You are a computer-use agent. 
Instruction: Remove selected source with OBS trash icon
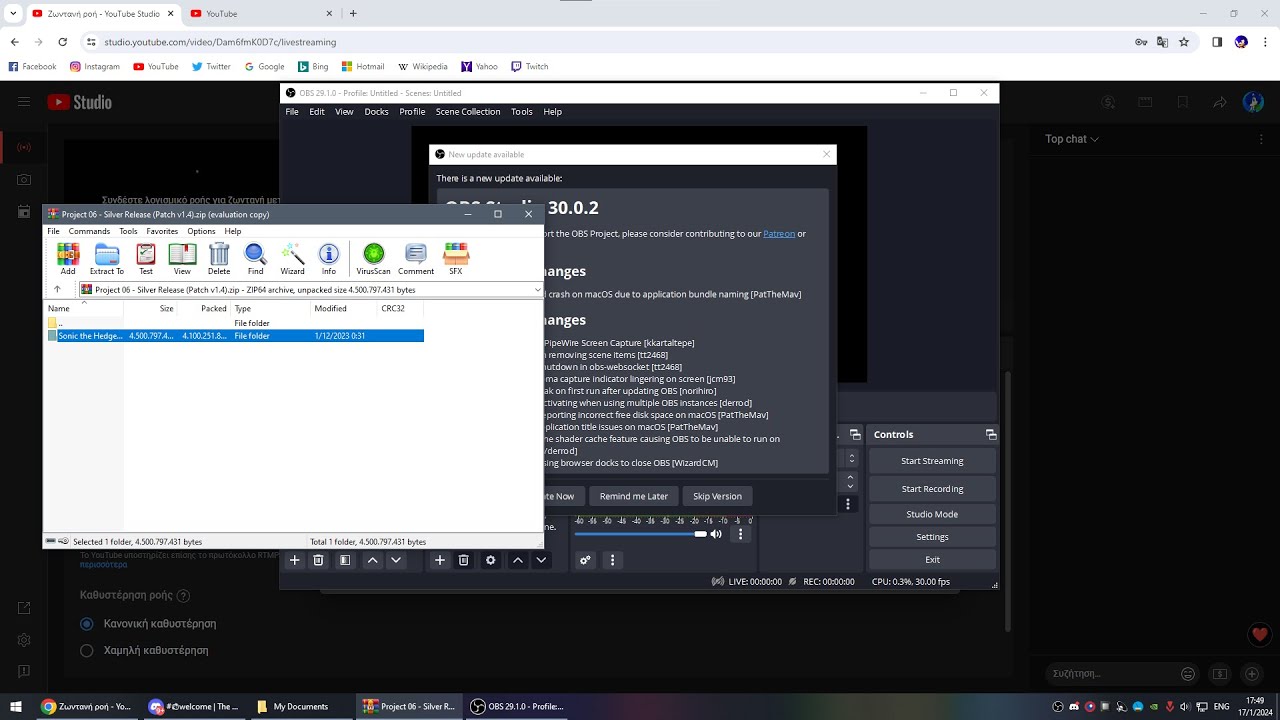pyautogui.click(x=464, y=561)
